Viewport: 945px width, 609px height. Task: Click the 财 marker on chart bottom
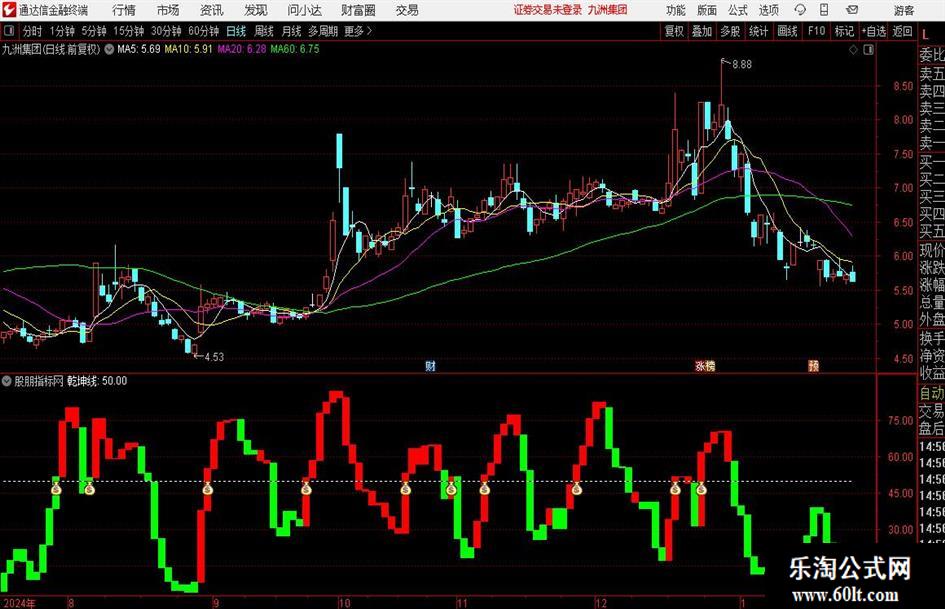(430, 366)
